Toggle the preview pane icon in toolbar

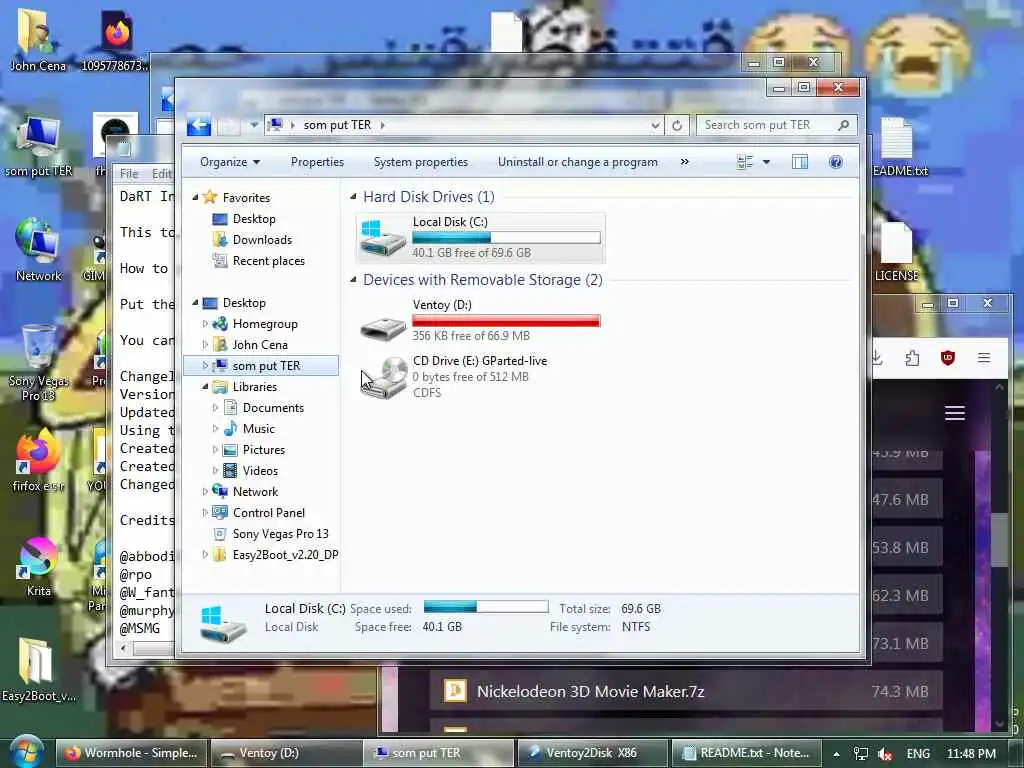click(799, 162)
